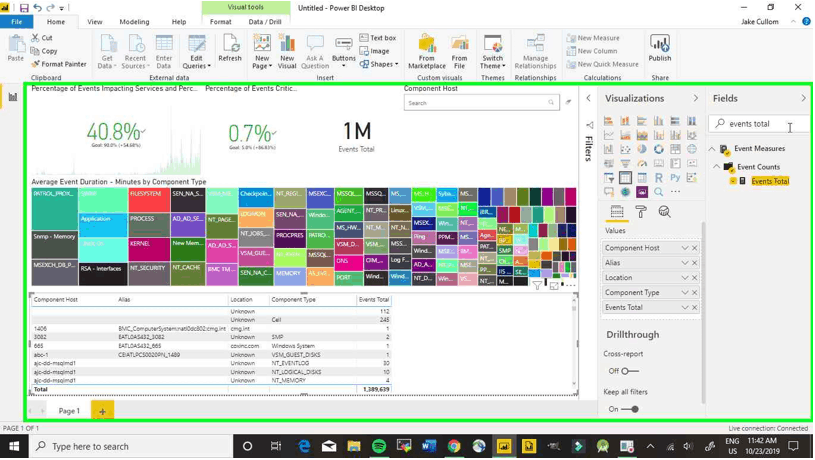Remove Component Host from Values

click(694, 248)
